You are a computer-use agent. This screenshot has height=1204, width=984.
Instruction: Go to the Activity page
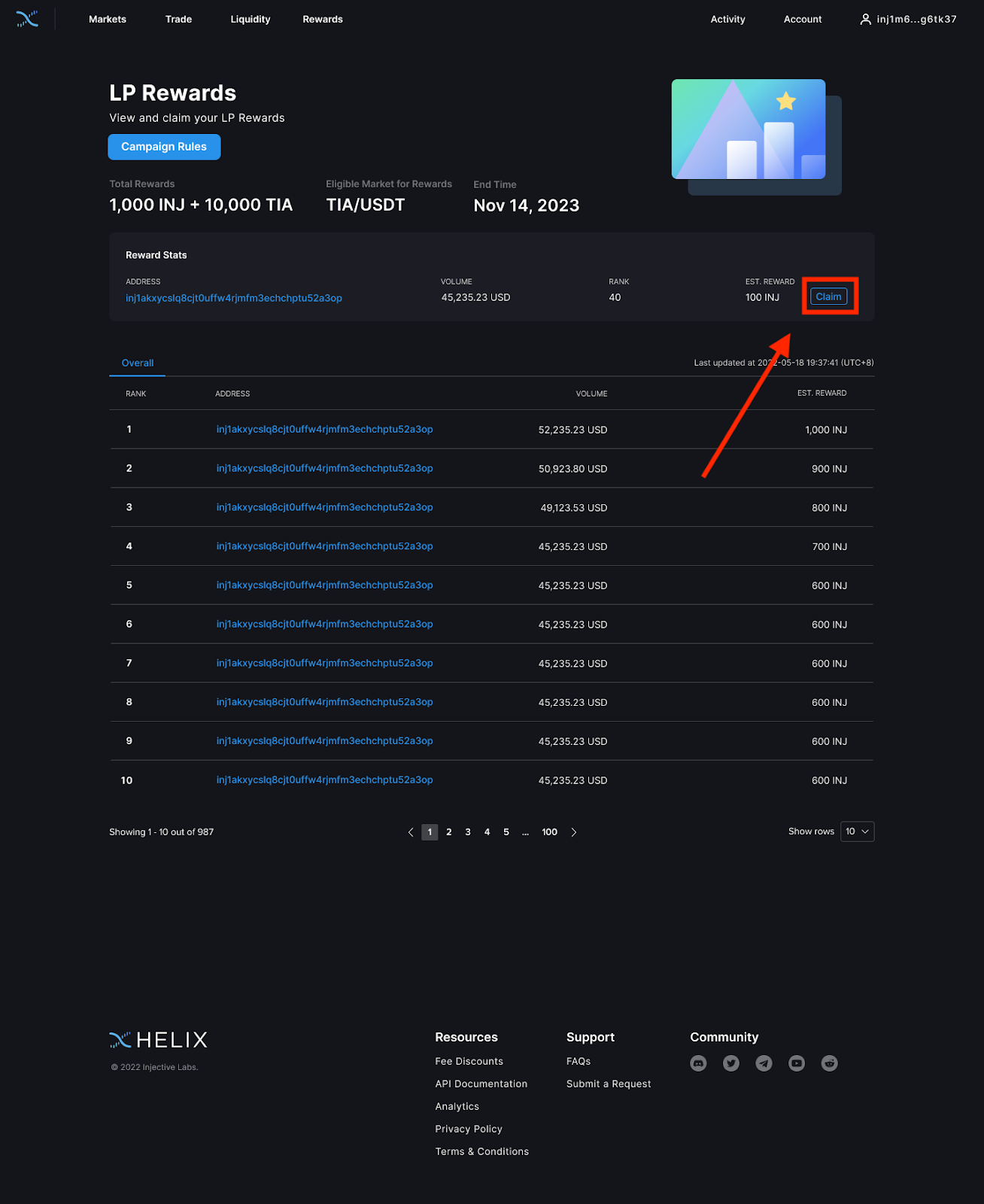tap(728, 20)
